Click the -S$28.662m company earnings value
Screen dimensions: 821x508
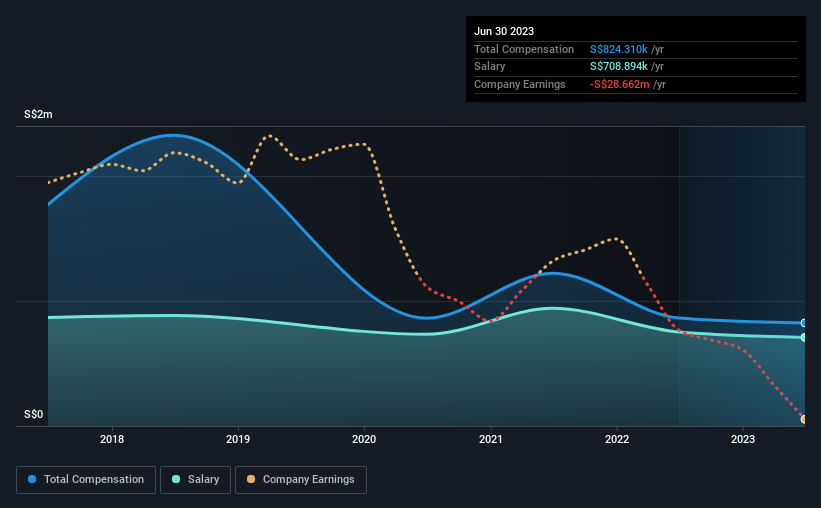(x=619, y=84)
